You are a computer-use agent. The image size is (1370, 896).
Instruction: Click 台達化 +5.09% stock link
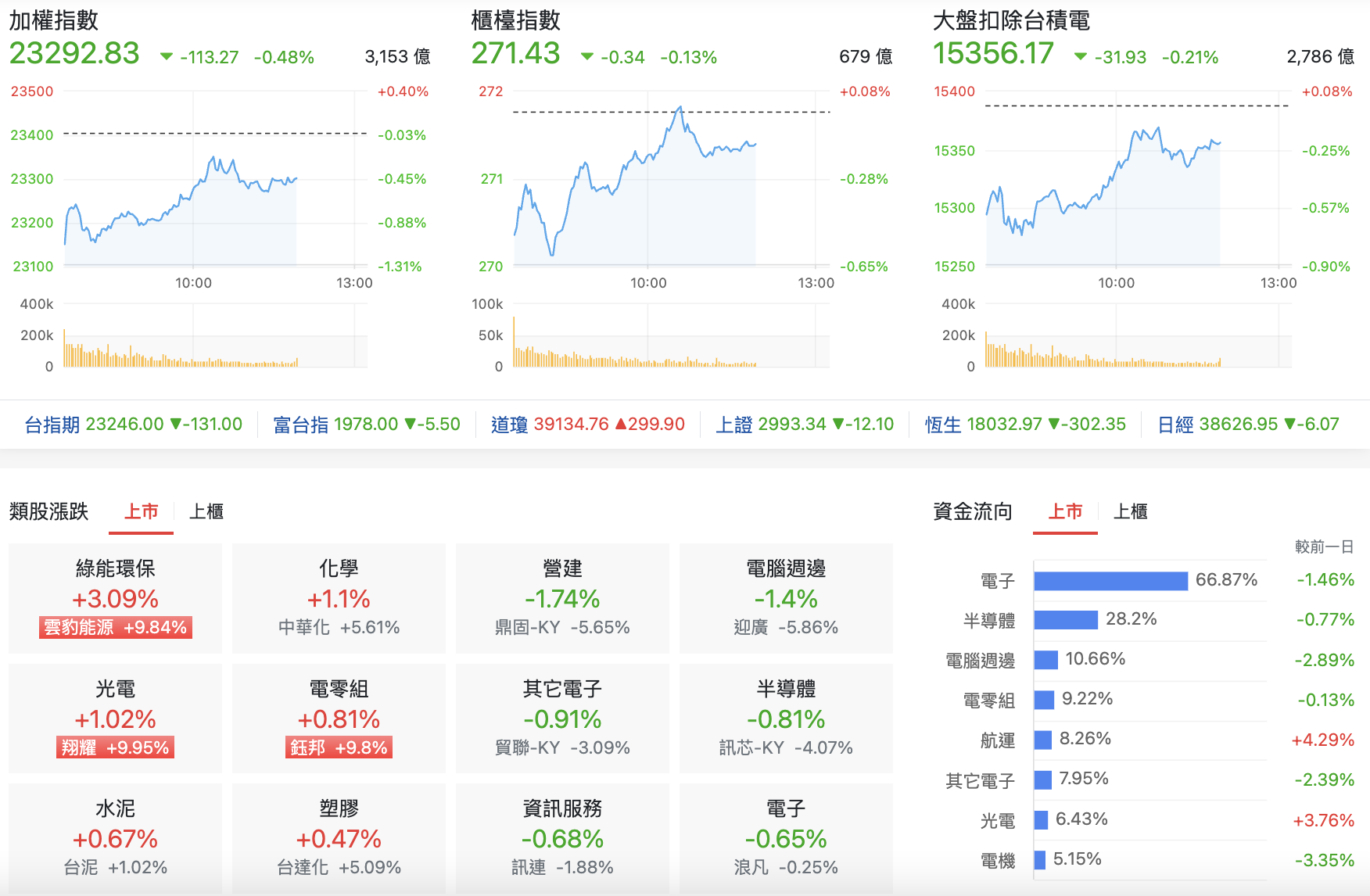pos(339,867)
